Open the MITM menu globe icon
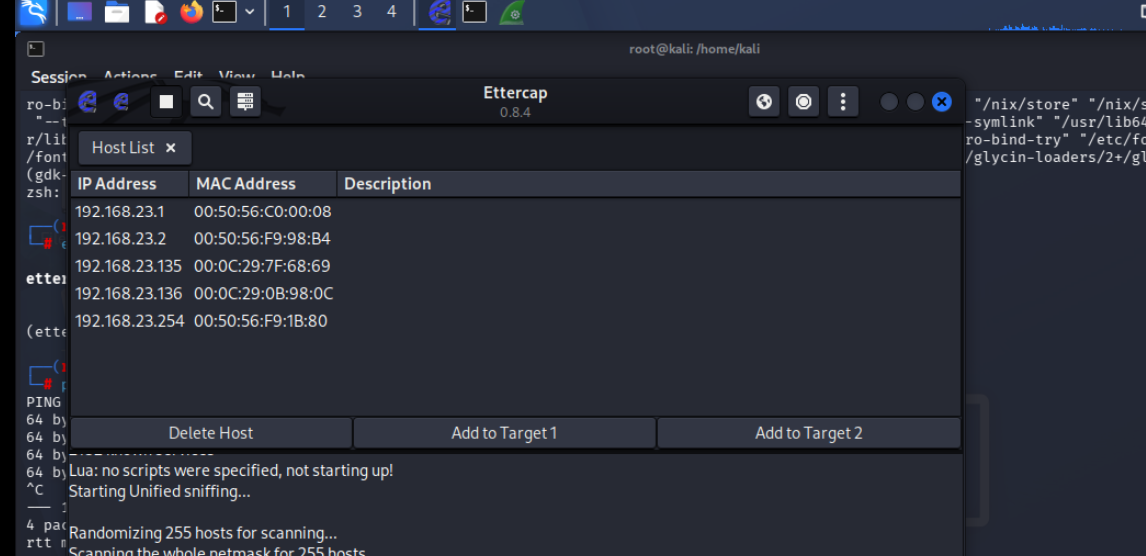1146x556 pixels. click(764, 102)
